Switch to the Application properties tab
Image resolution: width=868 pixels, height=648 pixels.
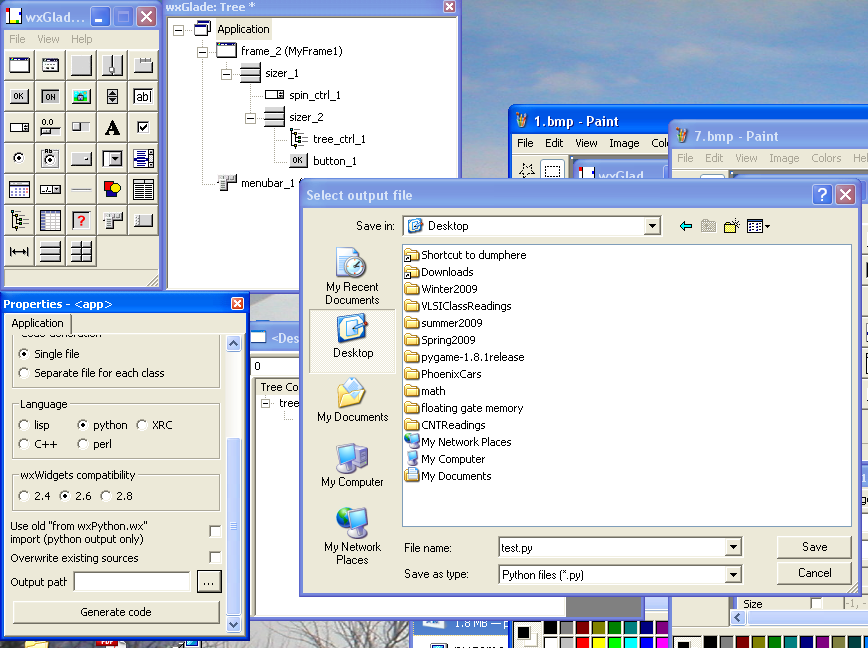point(38,323)
